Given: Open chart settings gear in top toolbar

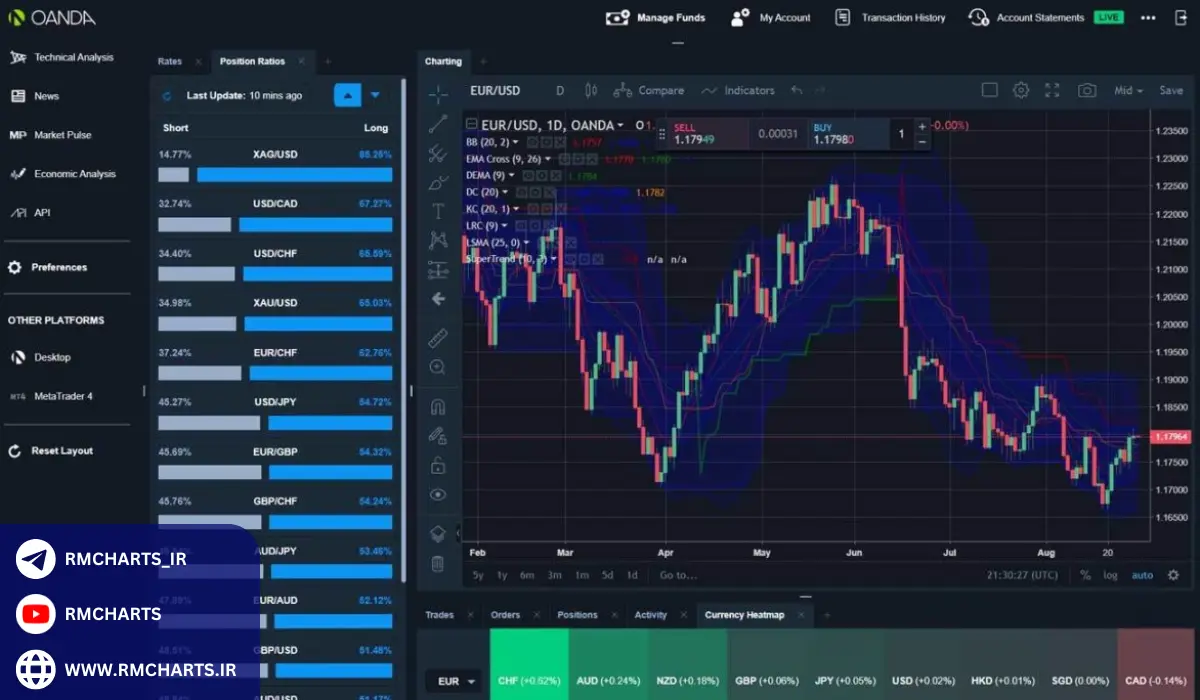Looking at the screenshot, I should (1020, 90).
